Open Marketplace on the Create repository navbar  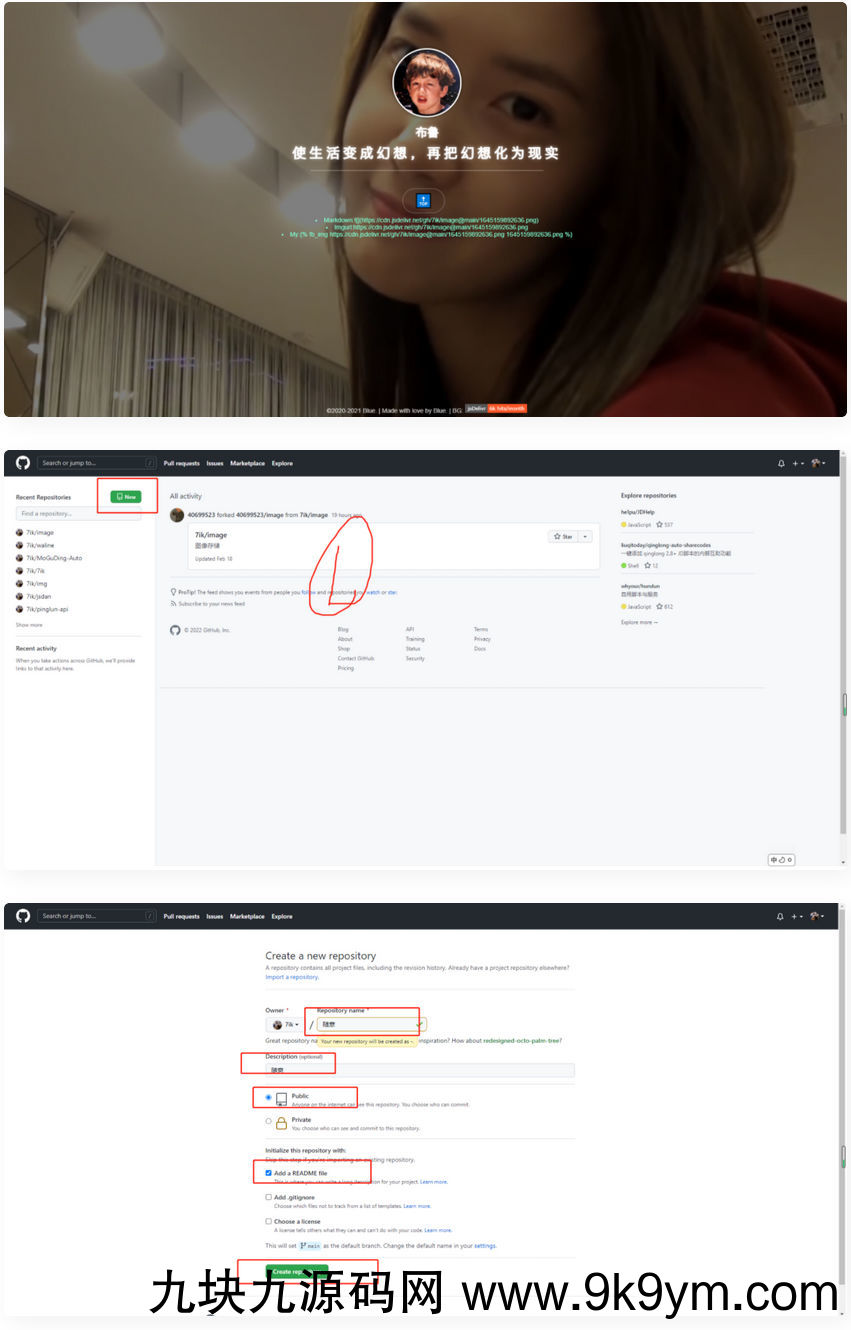click(x=247, y=916)
